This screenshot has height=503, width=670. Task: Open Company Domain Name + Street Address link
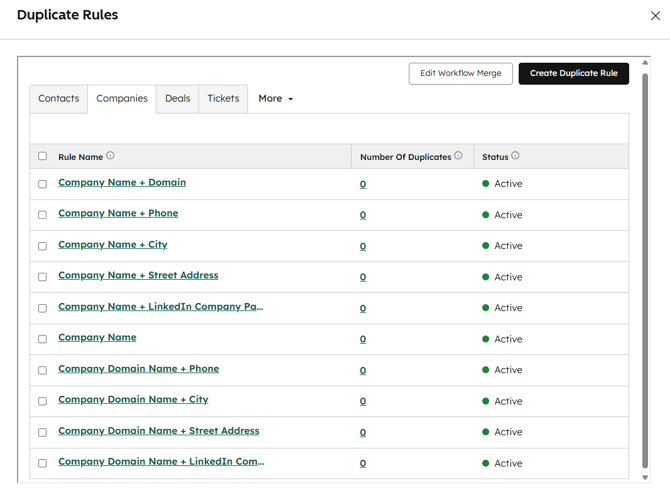click(159, 431)
